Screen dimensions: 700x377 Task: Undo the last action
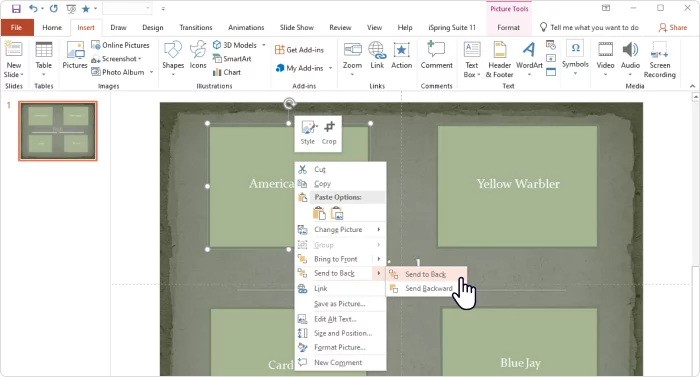tap(33, 8)
